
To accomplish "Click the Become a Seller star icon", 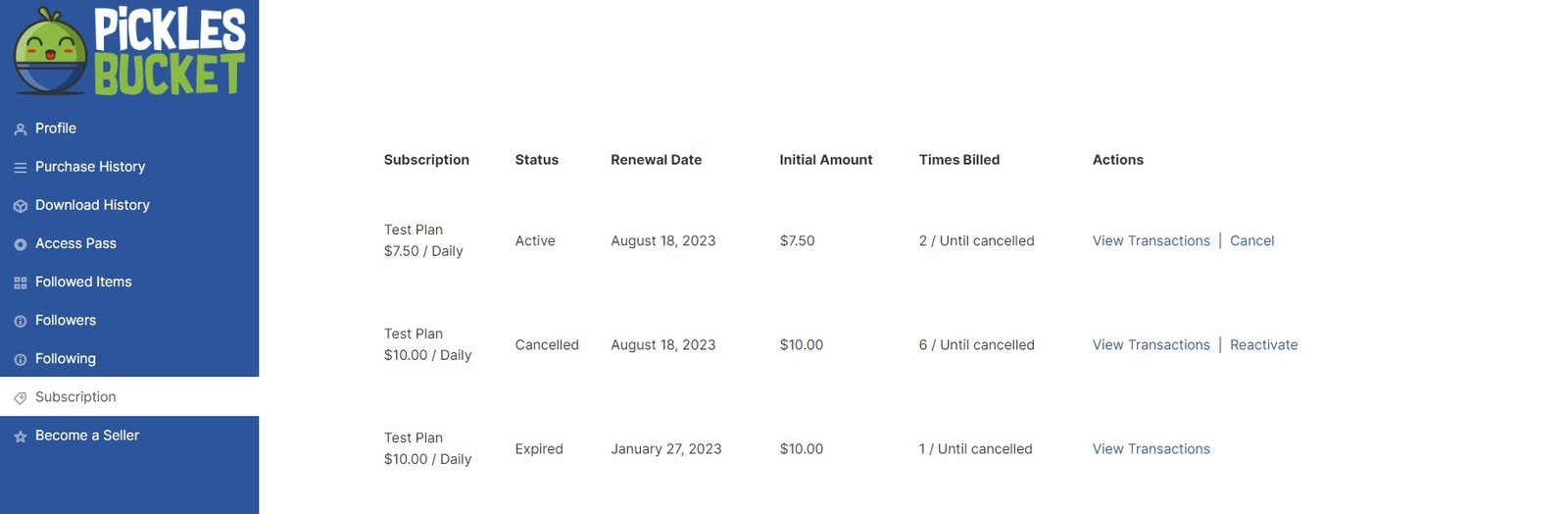I will [21, 437].
